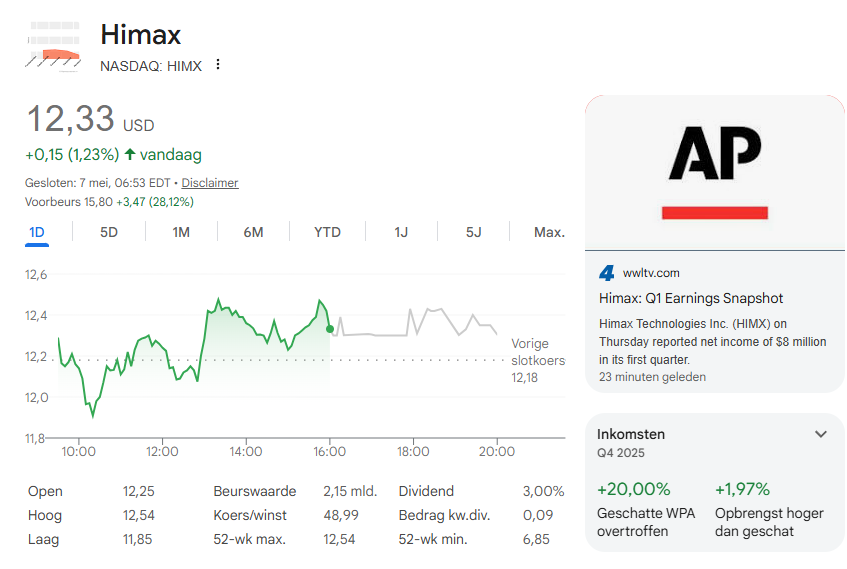The image size is (847, 569).
Task: Select the YTD chart tab
Action: click(327, 232)
